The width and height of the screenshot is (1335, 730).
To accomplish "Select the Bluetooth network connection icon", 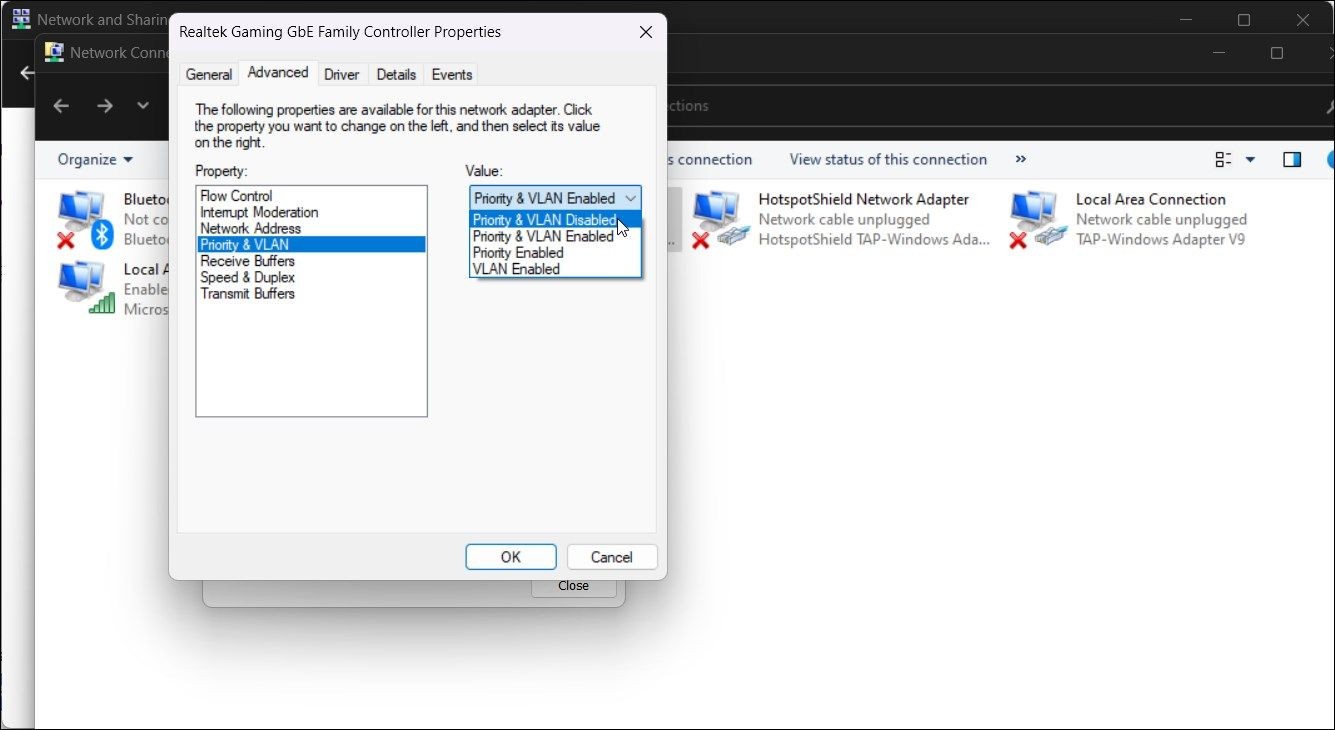I will 85,220.
